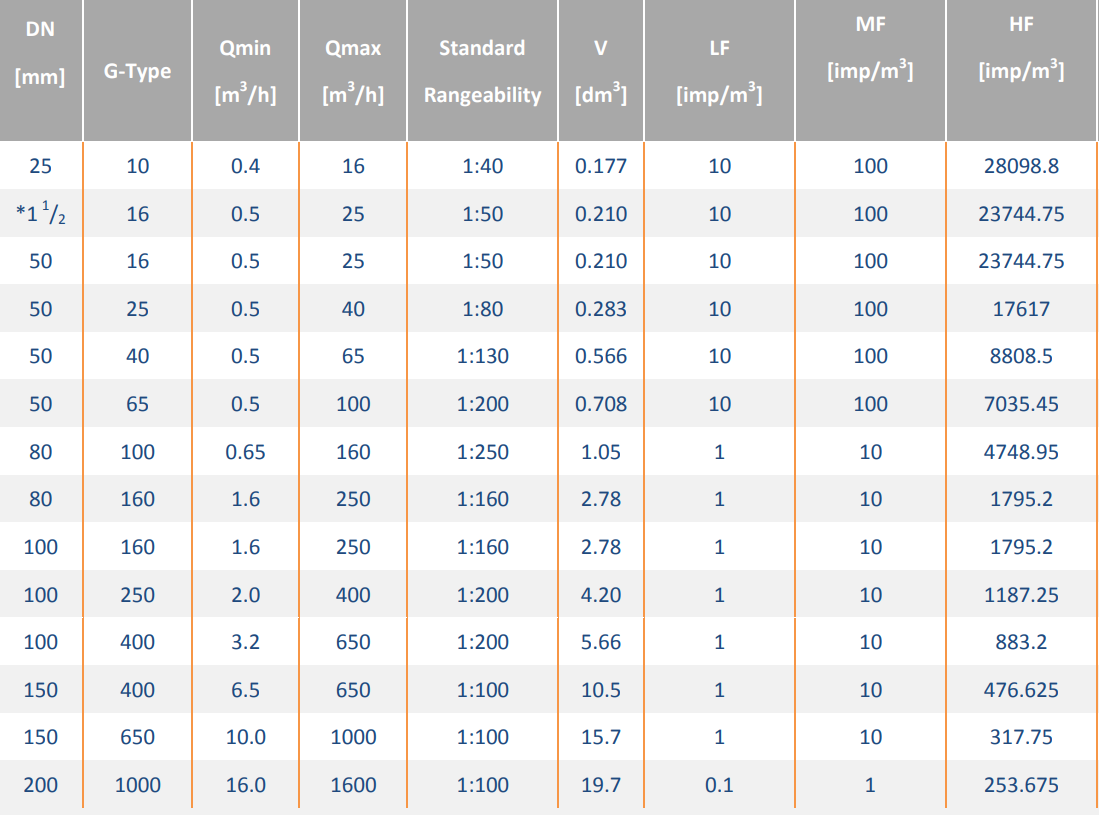Click the Qmax value 1600
The width and height of the screenshot is (1099, 815).
point(353,785)
